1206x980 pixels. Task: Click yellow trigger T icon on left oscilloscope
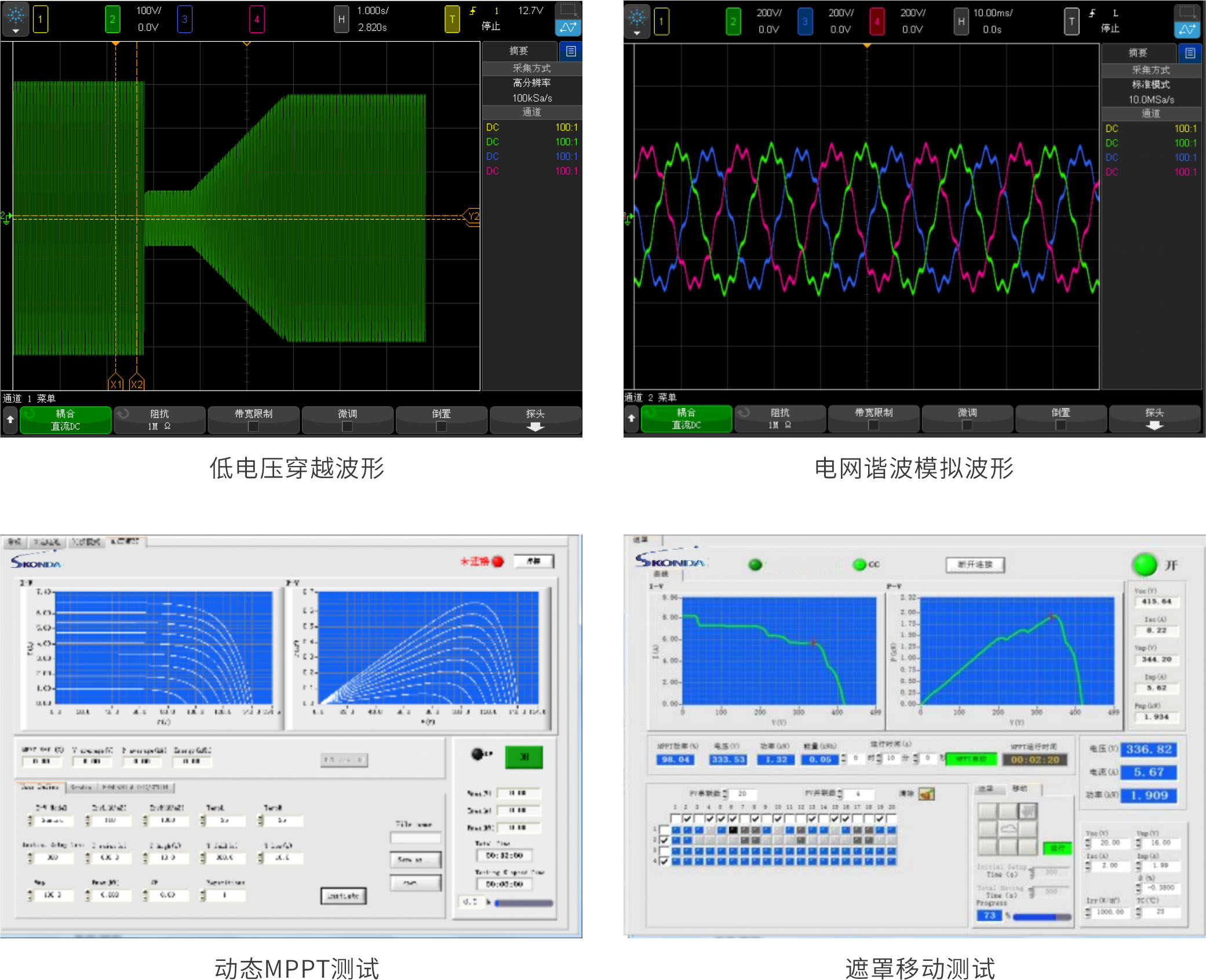coord(452,19)
